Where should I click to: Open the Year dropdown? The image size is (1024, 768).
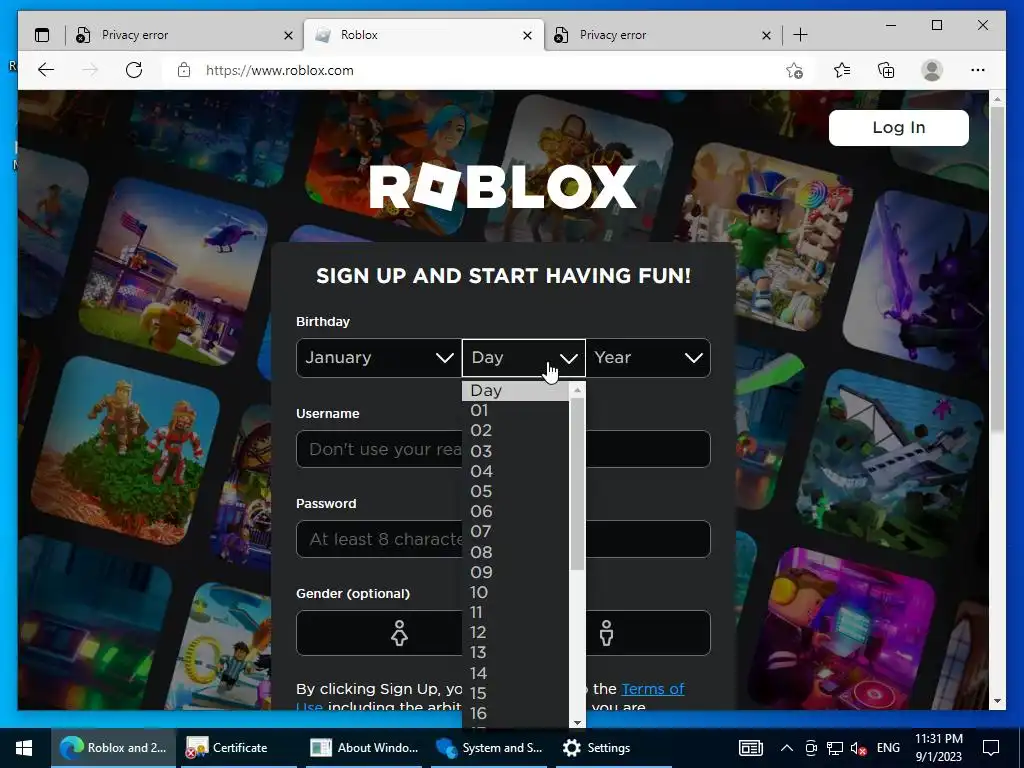click(648, 358)
